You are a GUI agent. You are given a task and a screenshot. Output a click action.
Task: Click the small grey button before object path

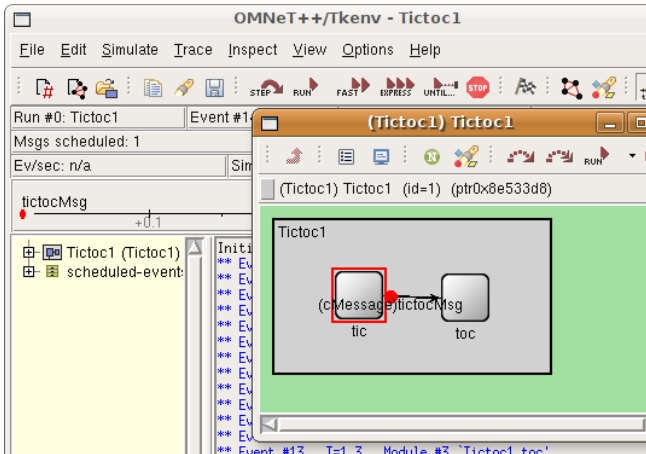[x=268, y=189]
